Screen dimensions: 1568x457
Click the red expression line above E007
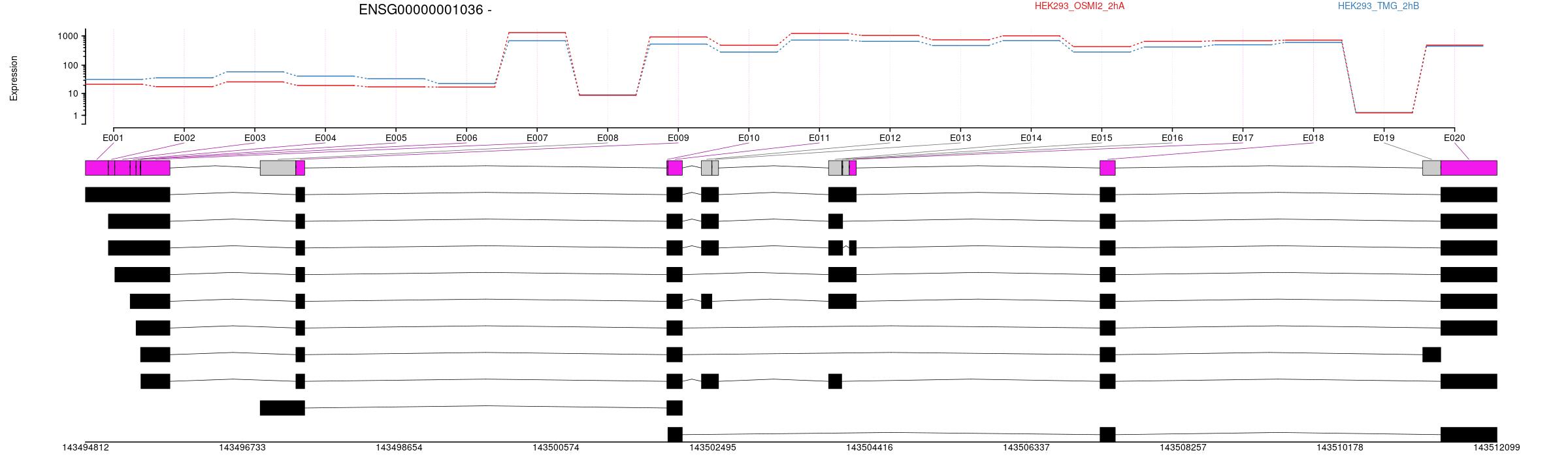pos(537,33)
